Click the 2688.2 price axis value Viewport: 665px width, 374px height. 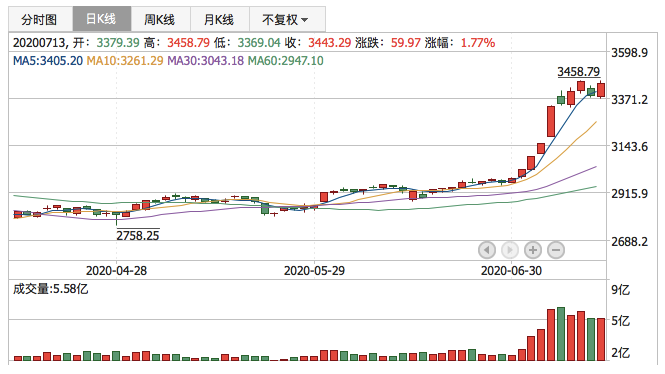click(629, 242)
